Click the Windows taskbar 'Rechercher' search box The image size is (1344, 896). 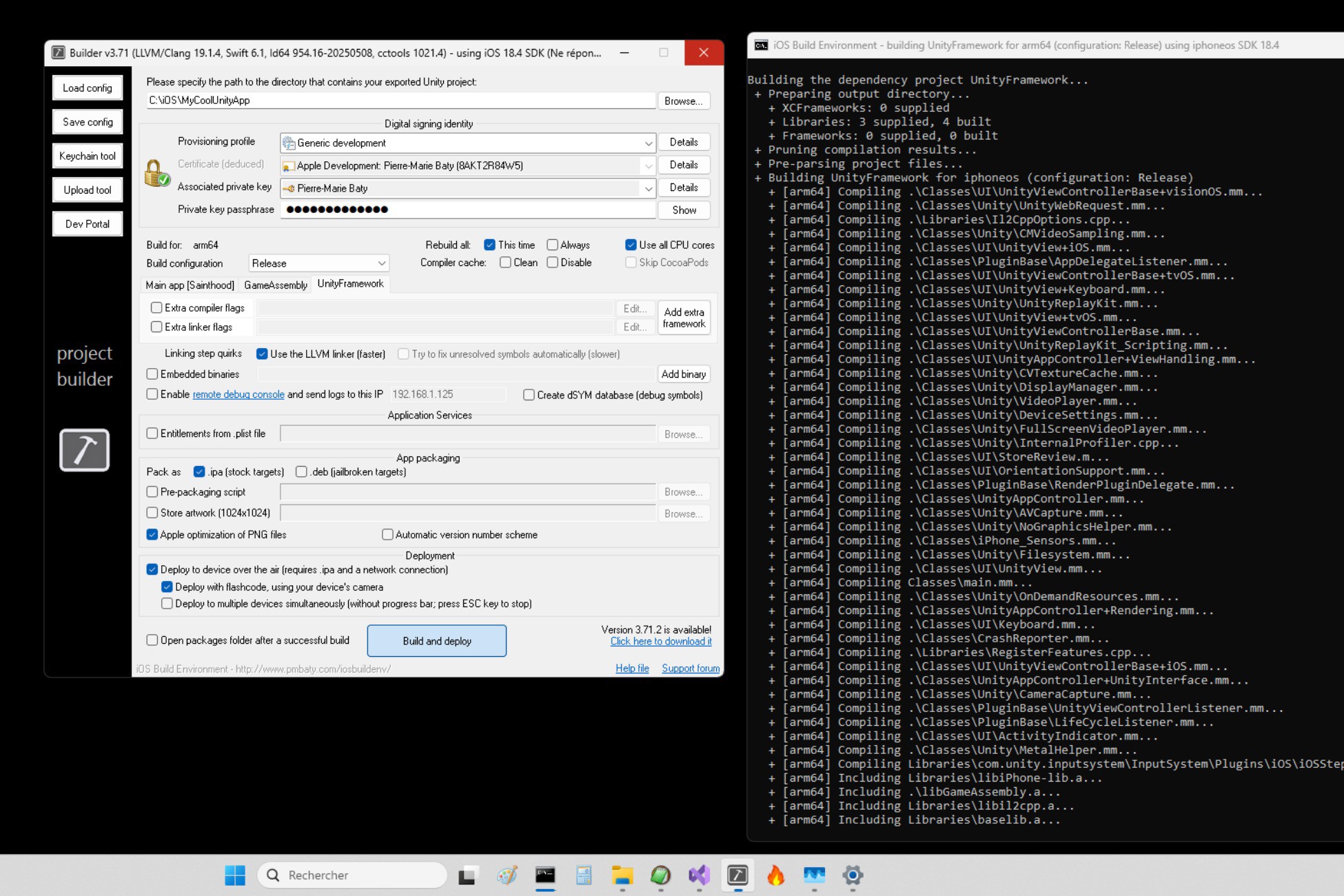pos(352,875)
